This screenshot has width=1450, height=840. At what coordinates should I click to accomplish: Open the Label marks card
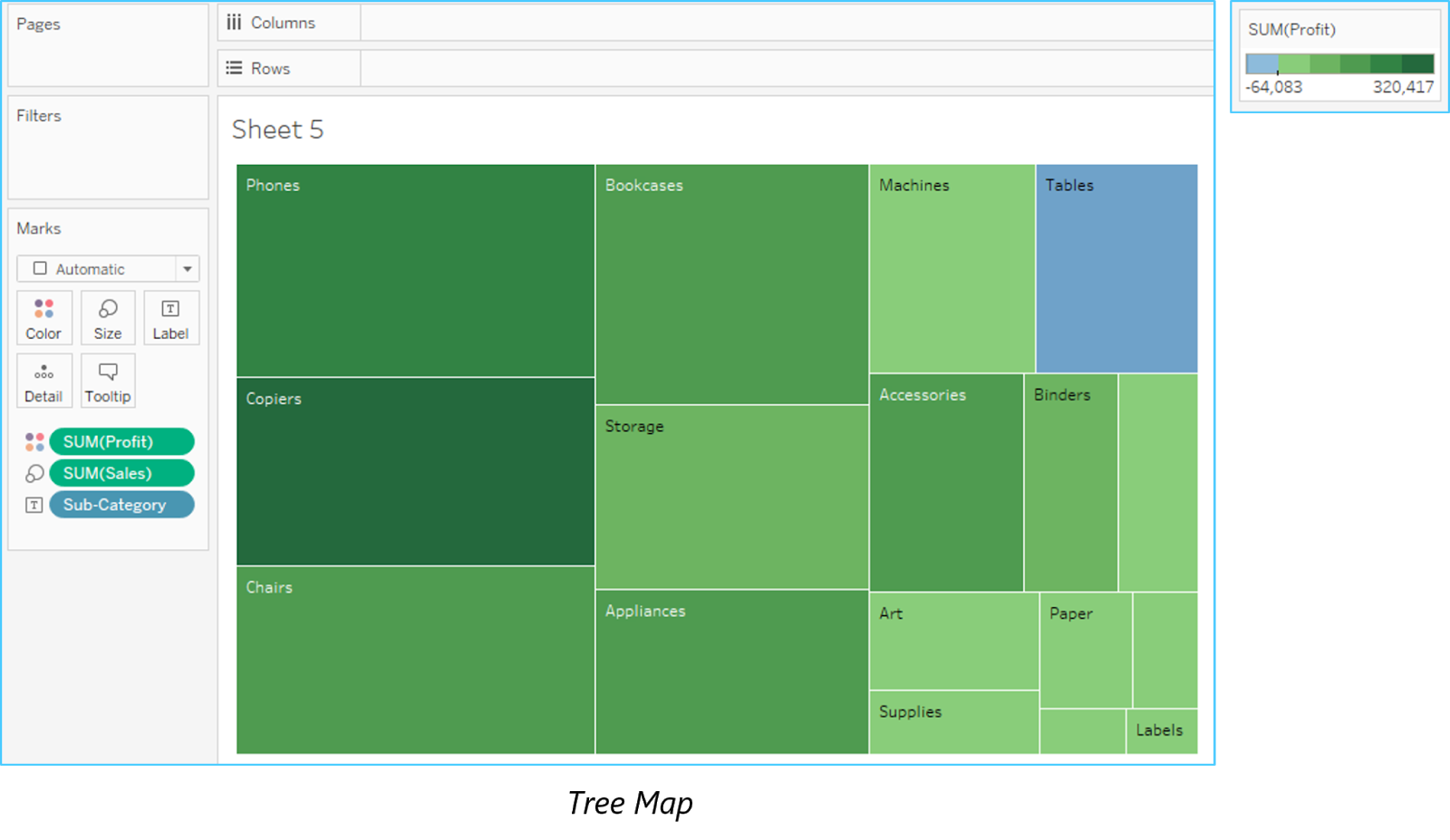(x=170, y=317)
